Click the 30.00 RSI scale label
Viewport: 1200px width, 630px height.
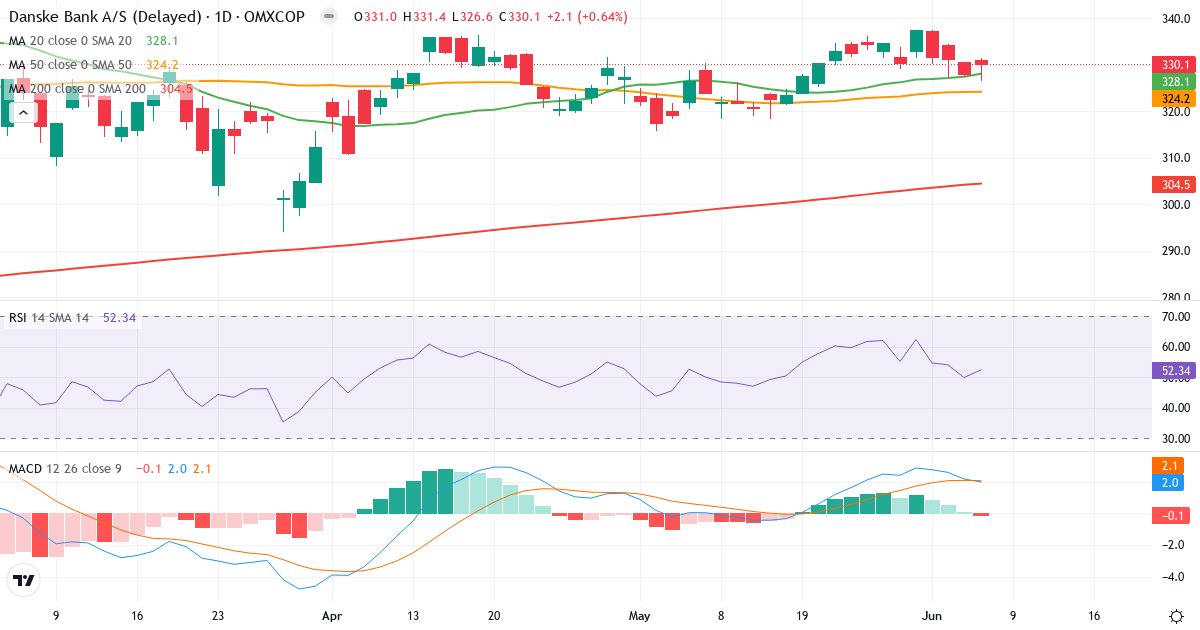tap(1175, 439)
